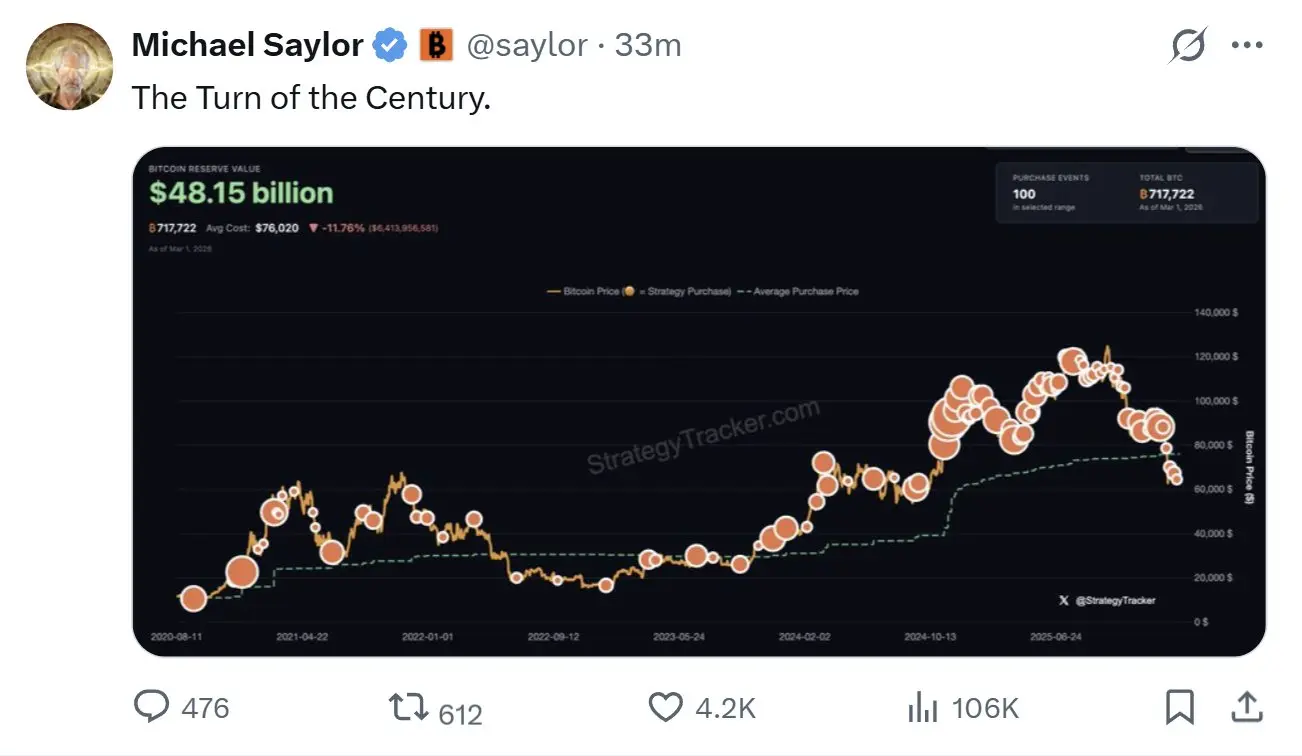Open the @saylor handle link
Viewport: 1302px width, 756px height.
[527, 45]
